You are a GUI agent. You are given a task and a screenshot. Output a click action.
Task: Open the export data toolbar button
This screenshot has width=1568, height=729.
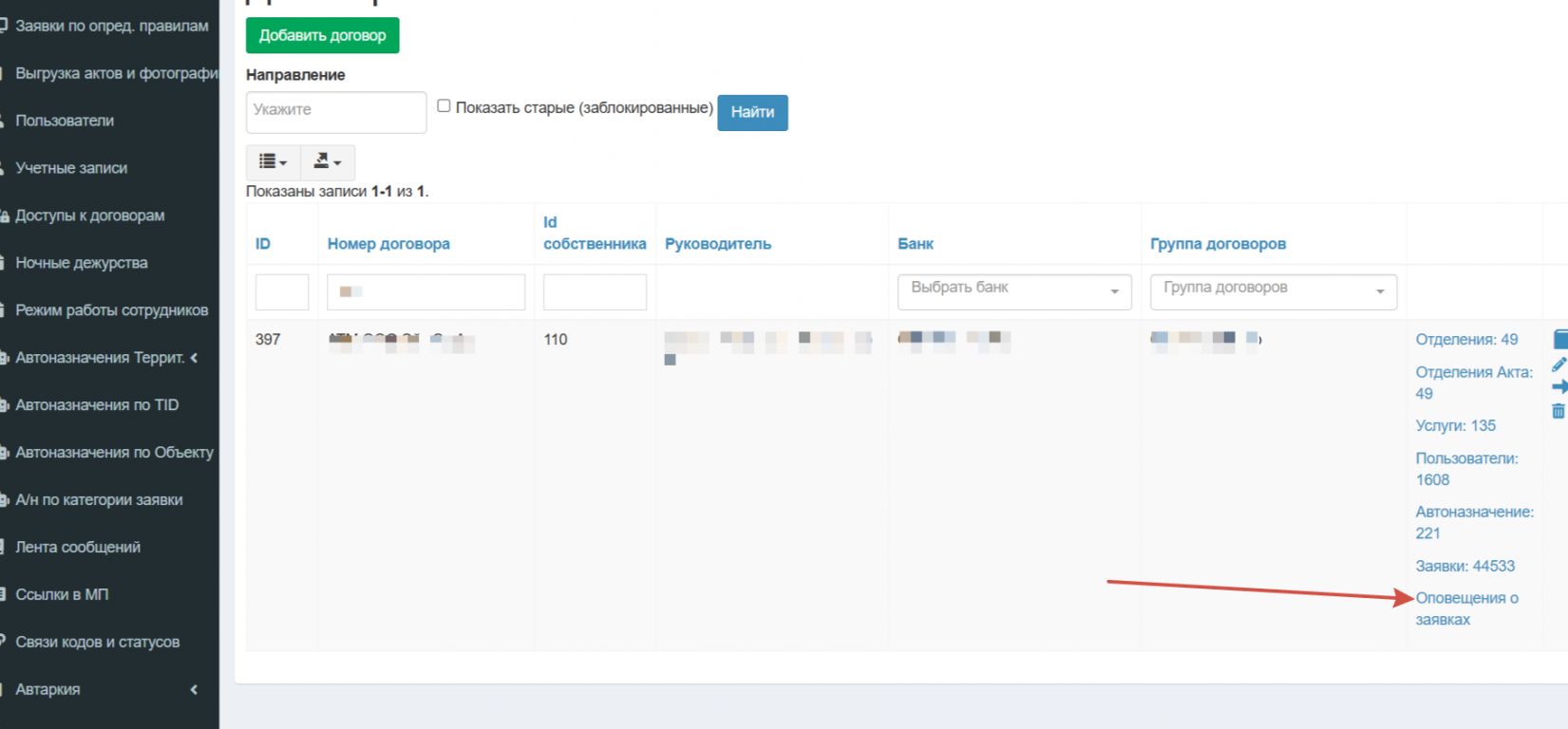328,162
